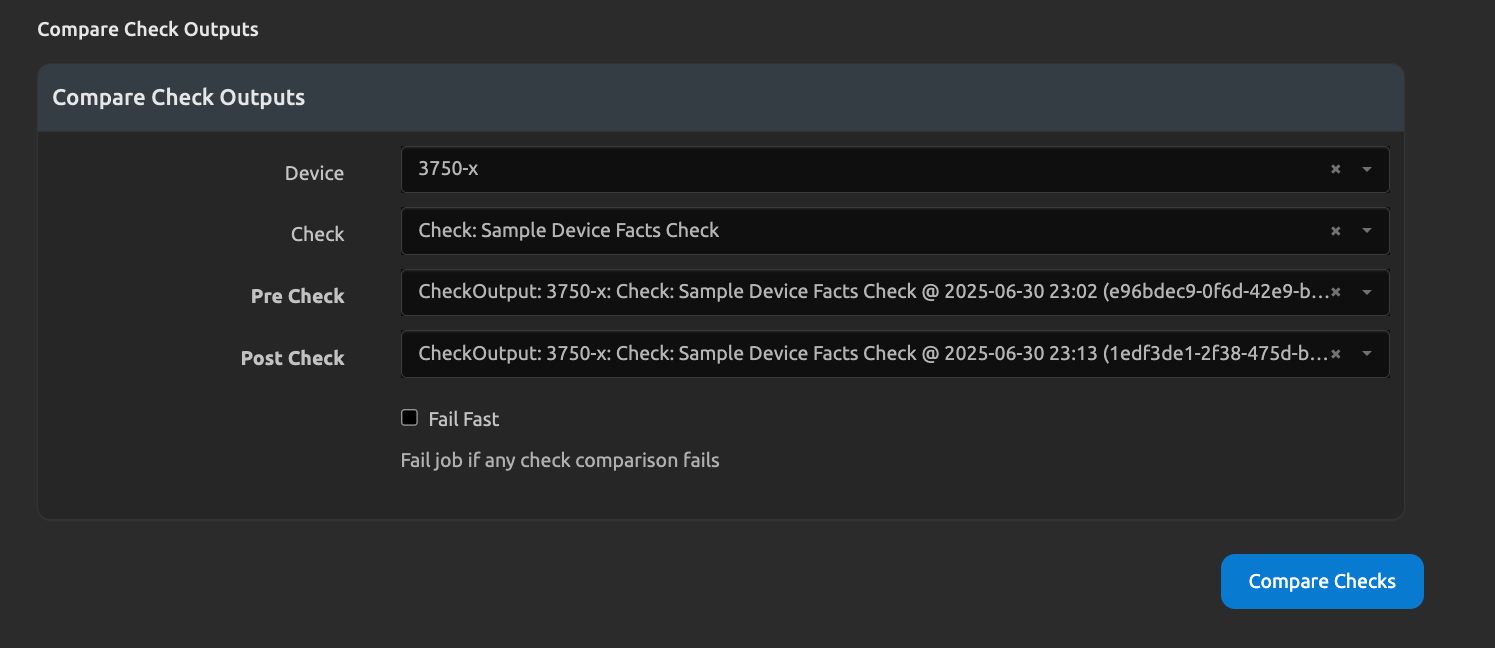Open the Device dropdown arrow

tap(1367, 170)
